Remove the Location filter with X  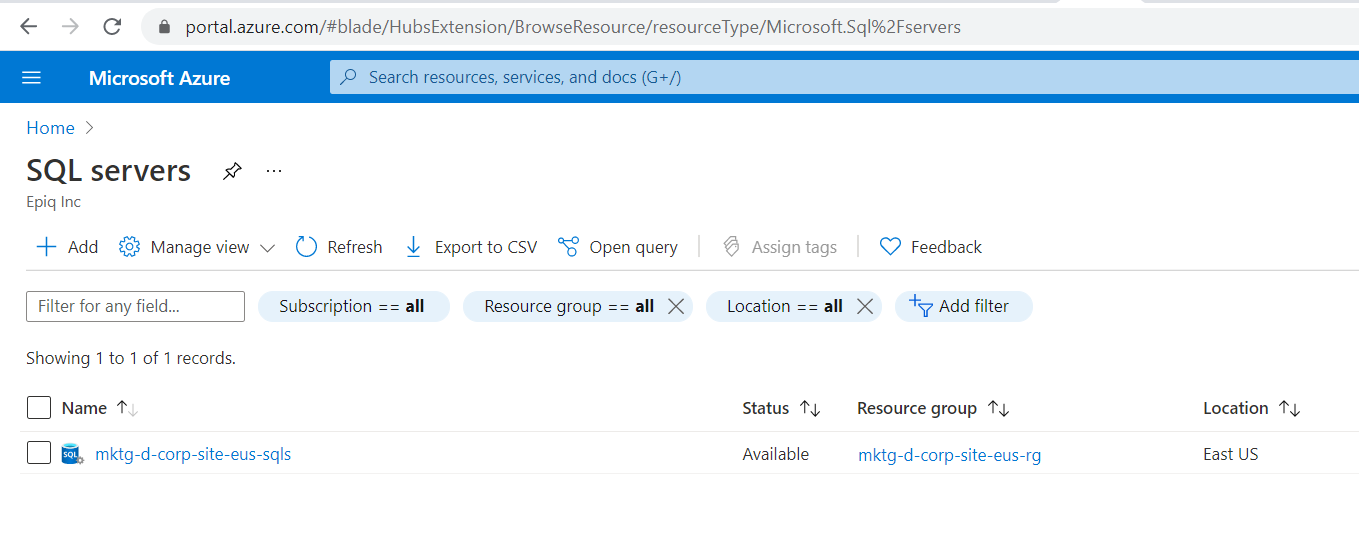(865, 307)
